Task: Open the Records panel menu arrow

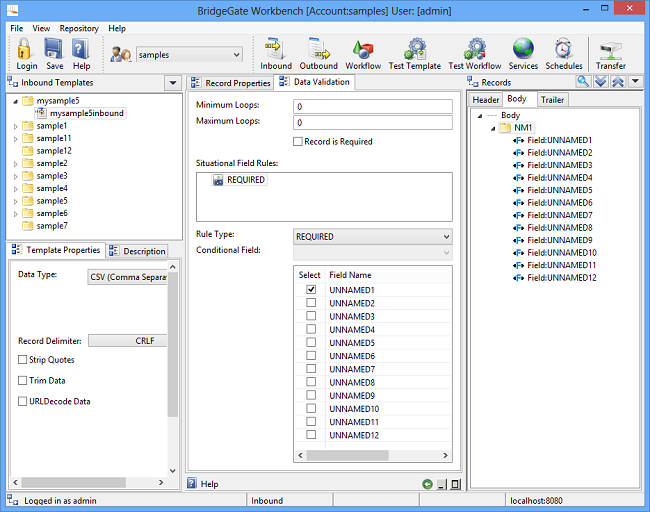Action: click(x=635, y=81)
